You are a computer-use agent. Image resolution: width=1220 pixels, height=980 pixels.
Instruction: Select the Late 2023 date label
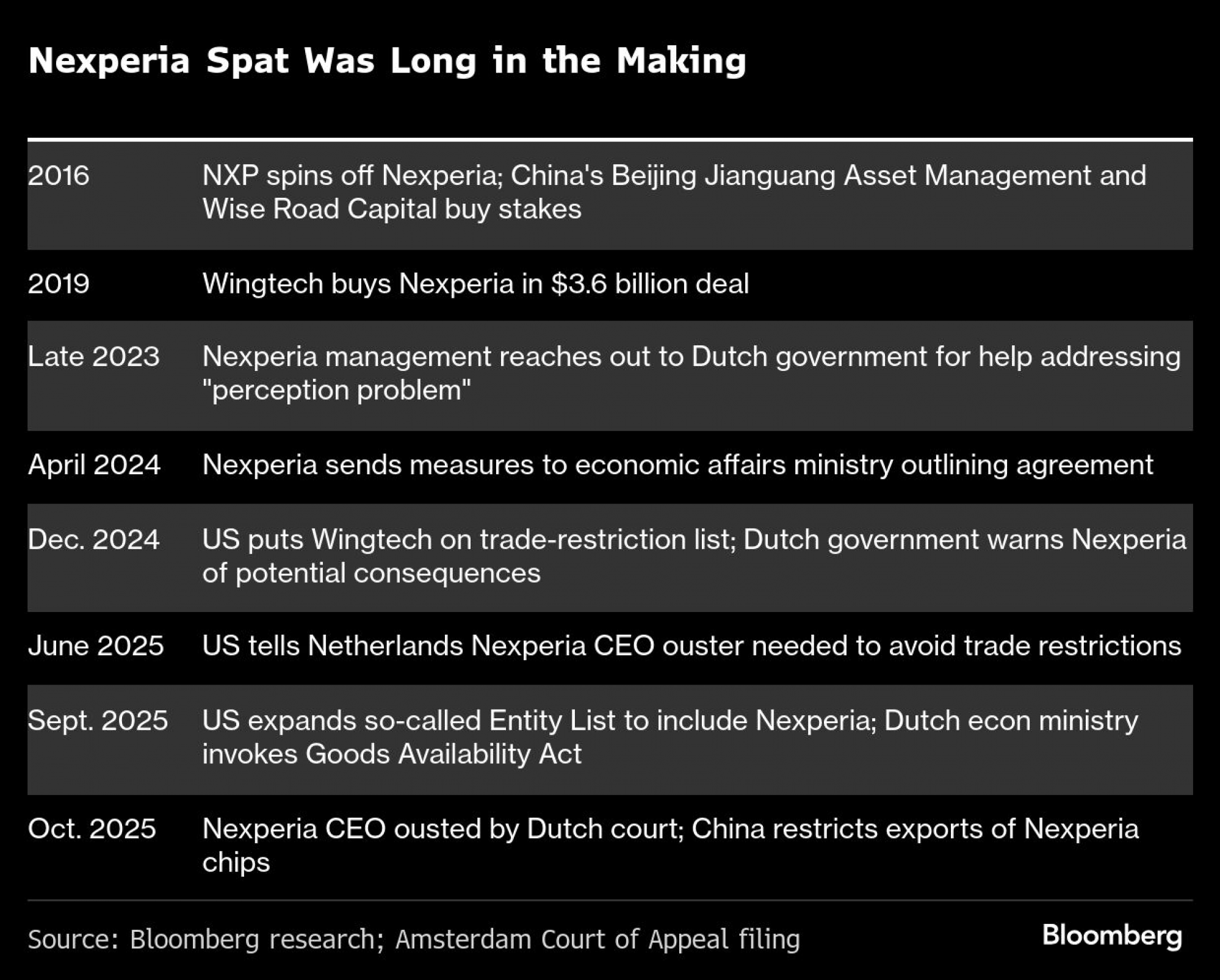pos(93,356)
